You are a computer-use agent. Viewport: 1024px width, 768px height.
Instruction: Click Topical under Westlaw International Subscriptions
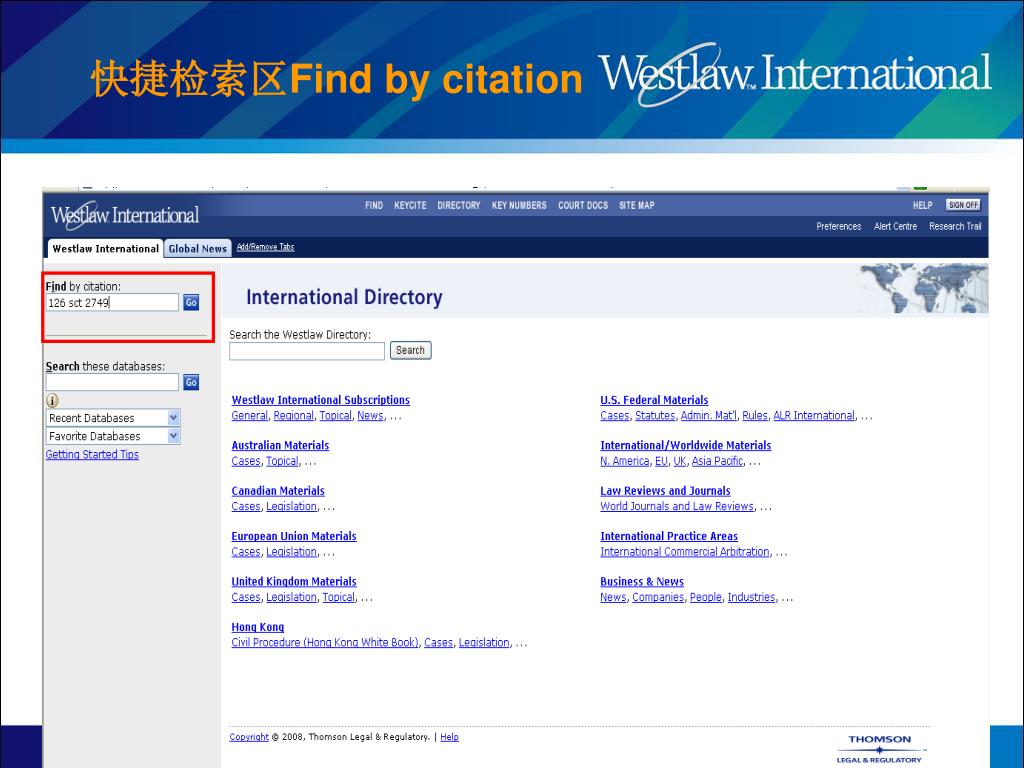point(336,415)
